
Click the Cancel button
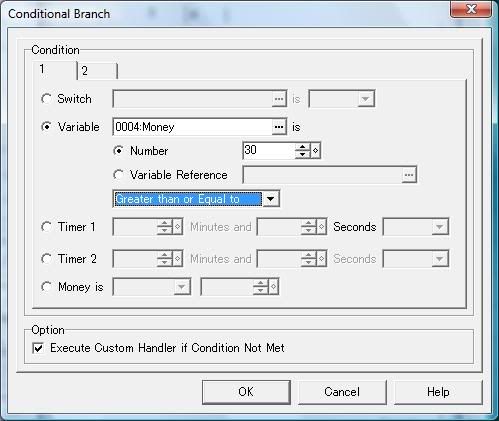342,392
